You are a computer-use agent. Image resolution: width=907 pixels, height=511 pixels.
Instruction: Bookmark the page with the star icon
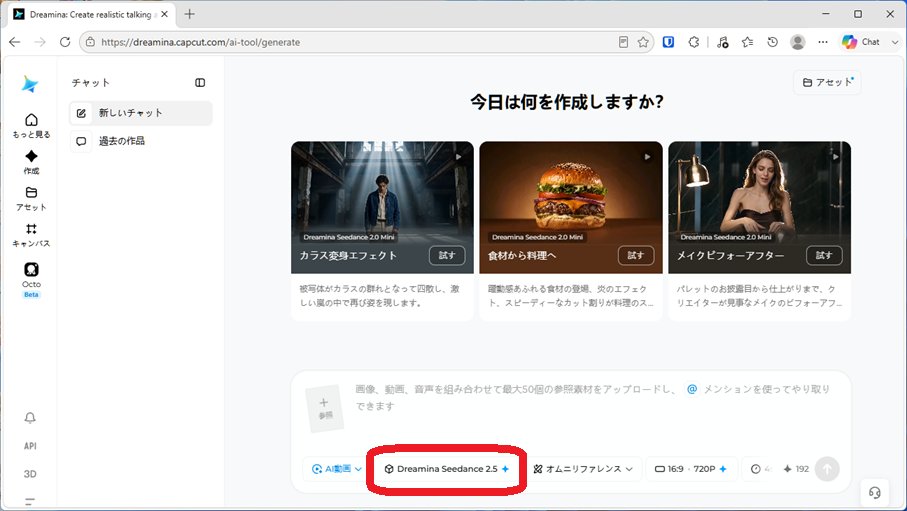pyautogui.click(x=643, y=42)
